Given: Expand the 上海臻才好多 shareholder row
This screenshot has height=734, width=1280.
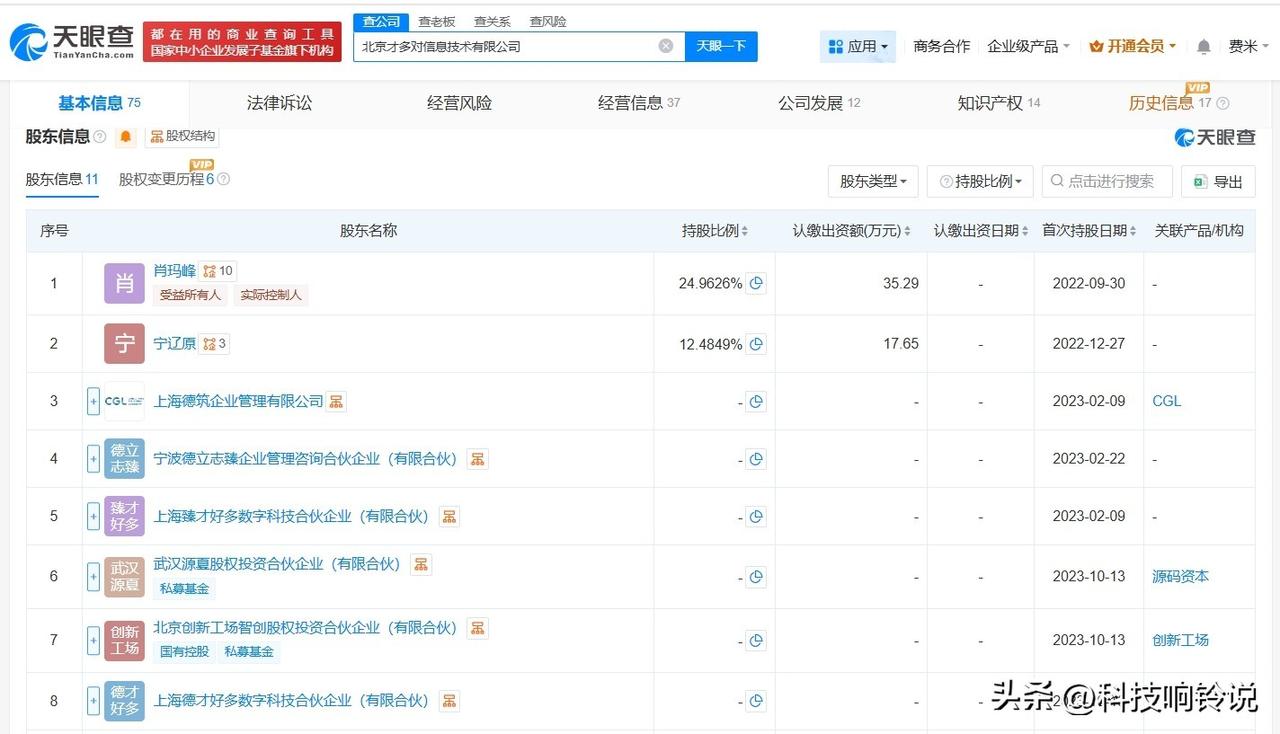Looking at the screenshot, I should click(93, 517).
